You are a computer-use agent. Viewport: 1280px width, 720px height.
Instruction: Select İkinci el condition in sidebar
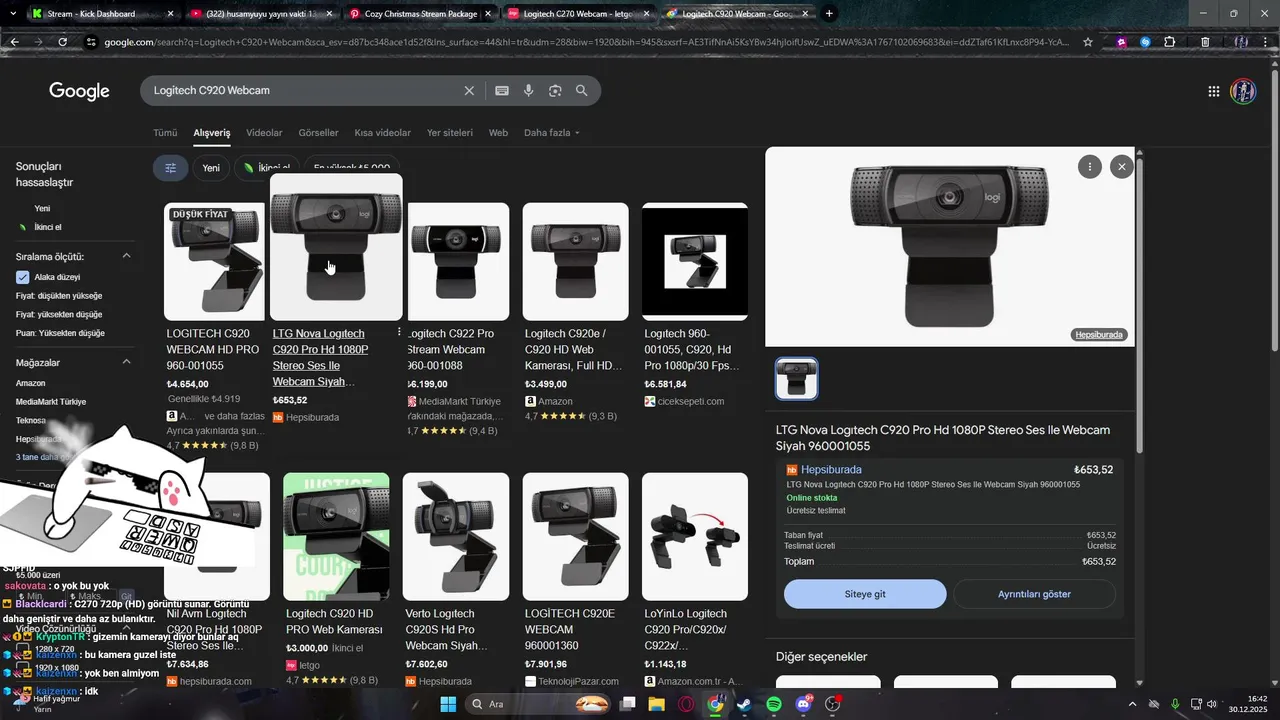pos(48,227)
